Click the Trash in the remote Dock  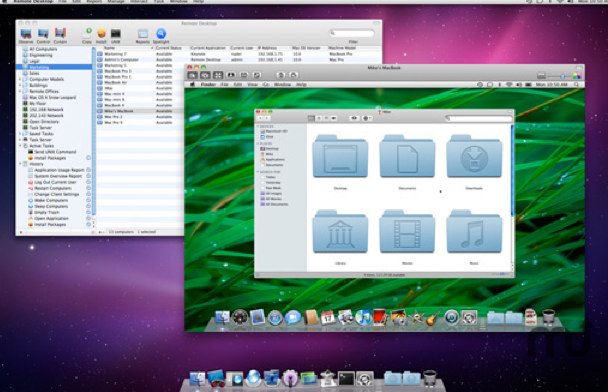548,318
